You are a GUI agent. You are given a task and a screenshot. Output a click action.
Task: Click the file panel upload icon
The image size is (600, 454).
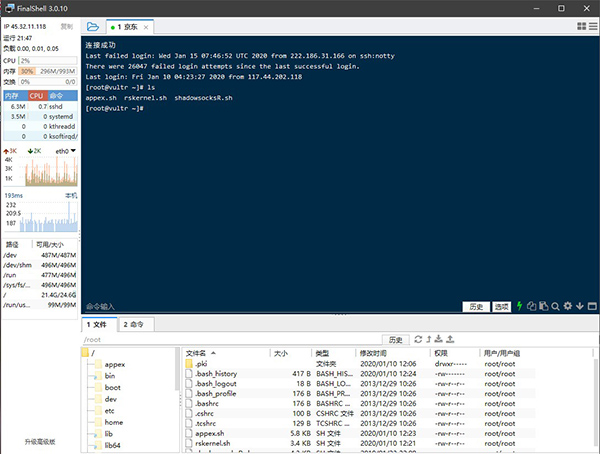(451, 340)
